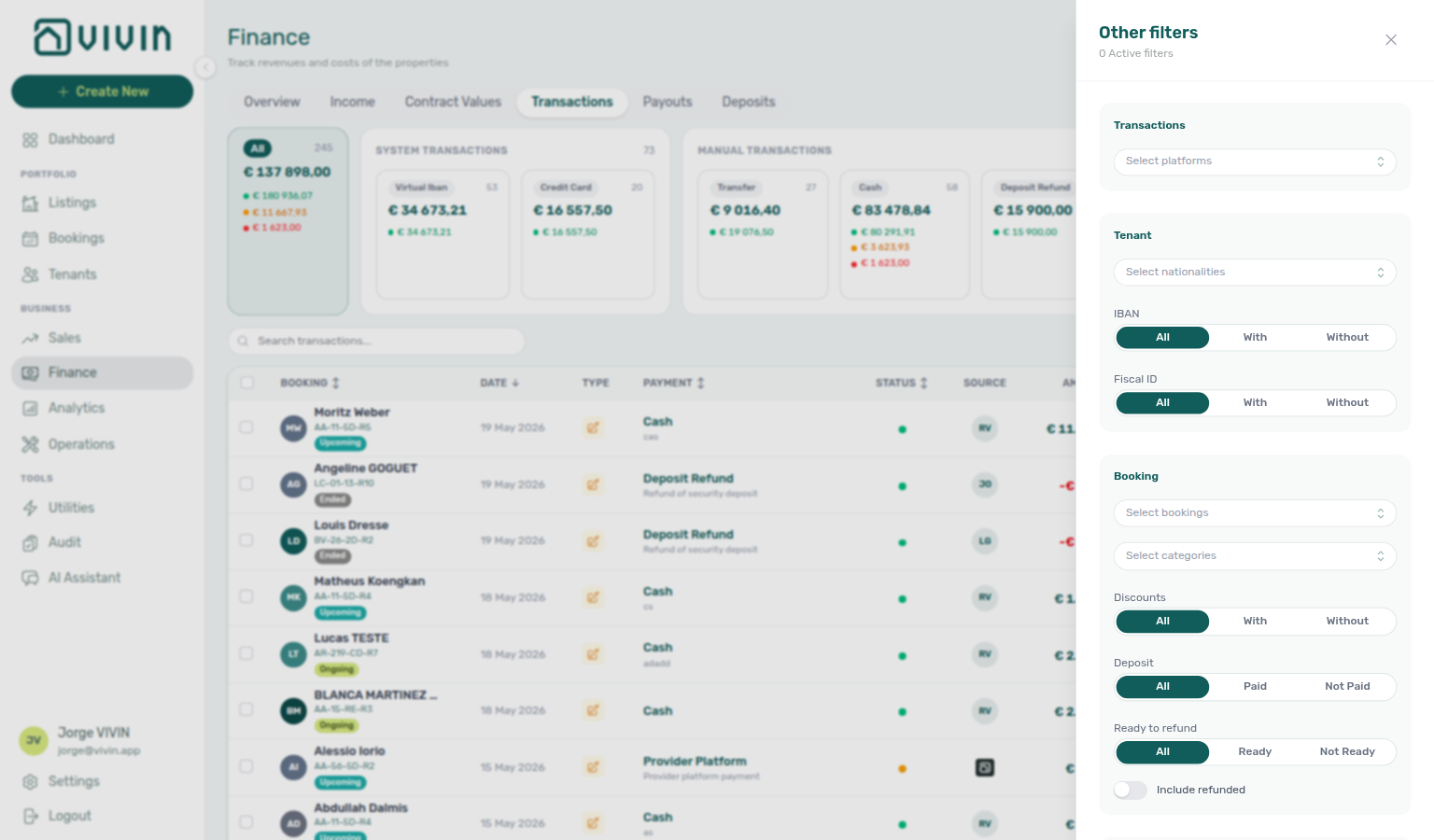Switch to the Contract Values tab

[x=453, y=102]
